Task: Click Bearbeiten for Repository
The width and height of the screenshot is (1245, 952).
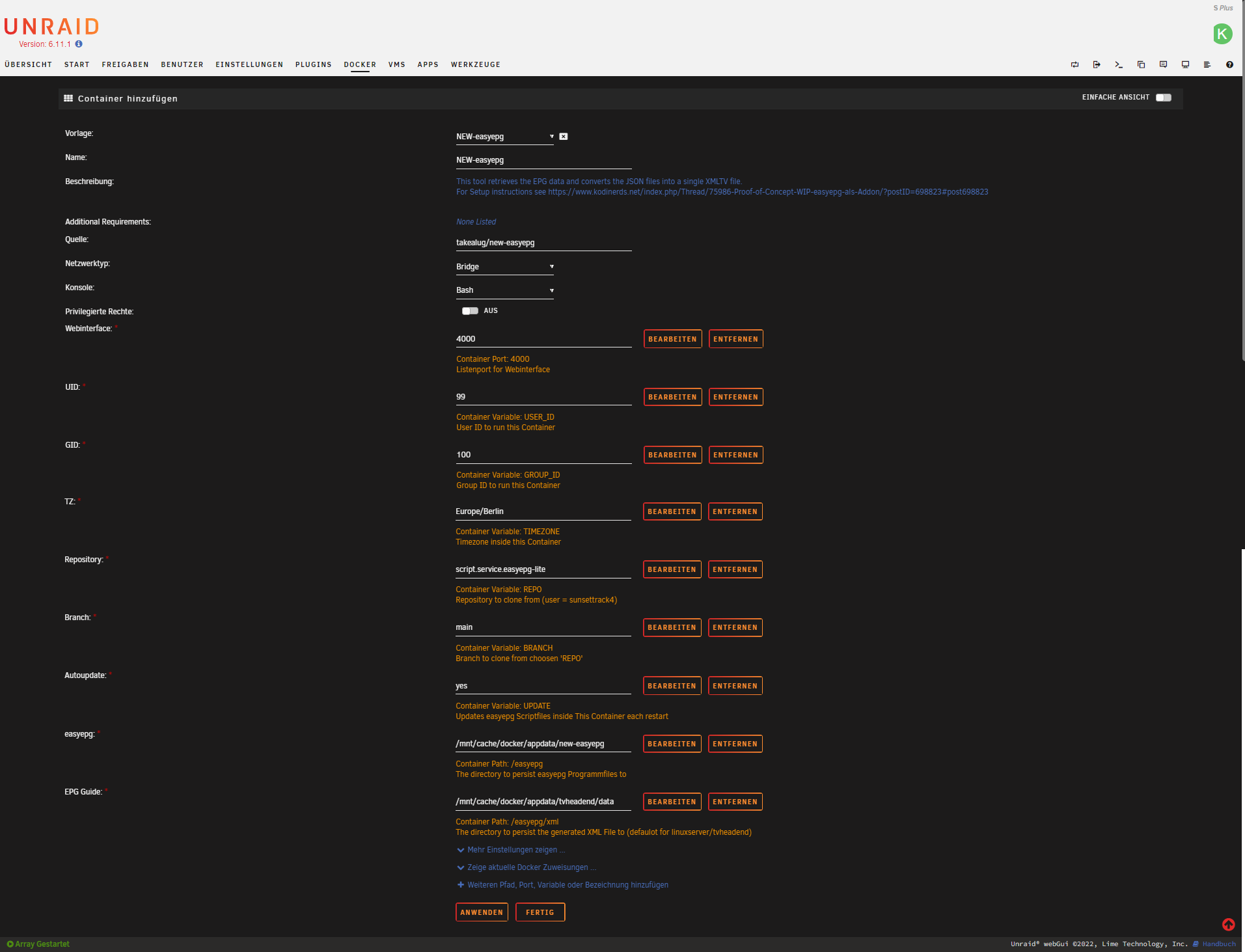Action: point(672,569)
